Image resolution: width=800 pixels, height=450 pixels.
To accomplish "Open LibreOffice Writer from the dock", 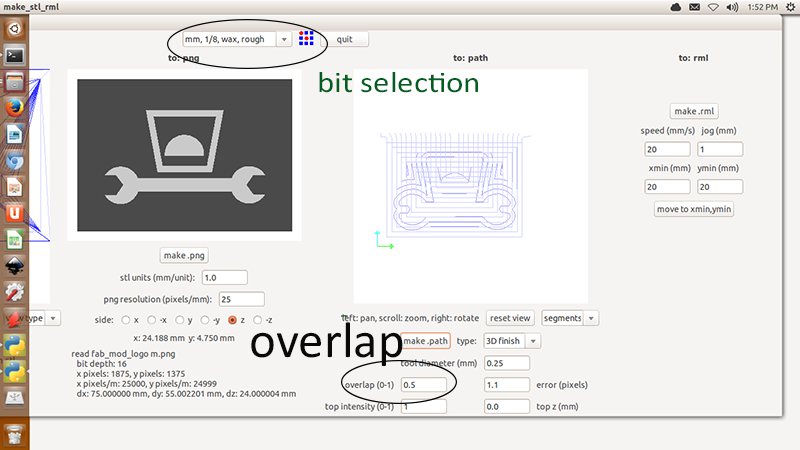I will coord(14,135).
